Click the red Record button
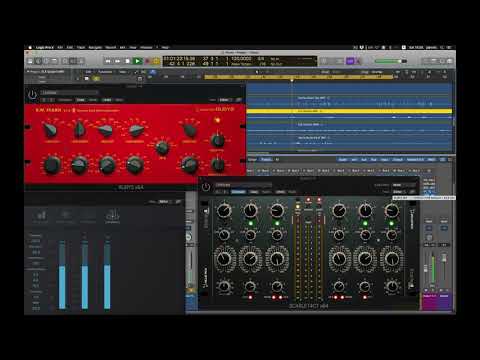Screen dimensions: 480x360 [x=147, y=61]
